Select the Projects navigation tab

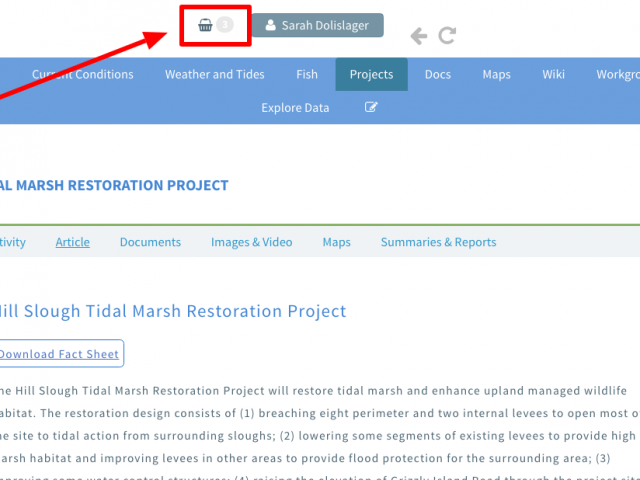point(371,74)
